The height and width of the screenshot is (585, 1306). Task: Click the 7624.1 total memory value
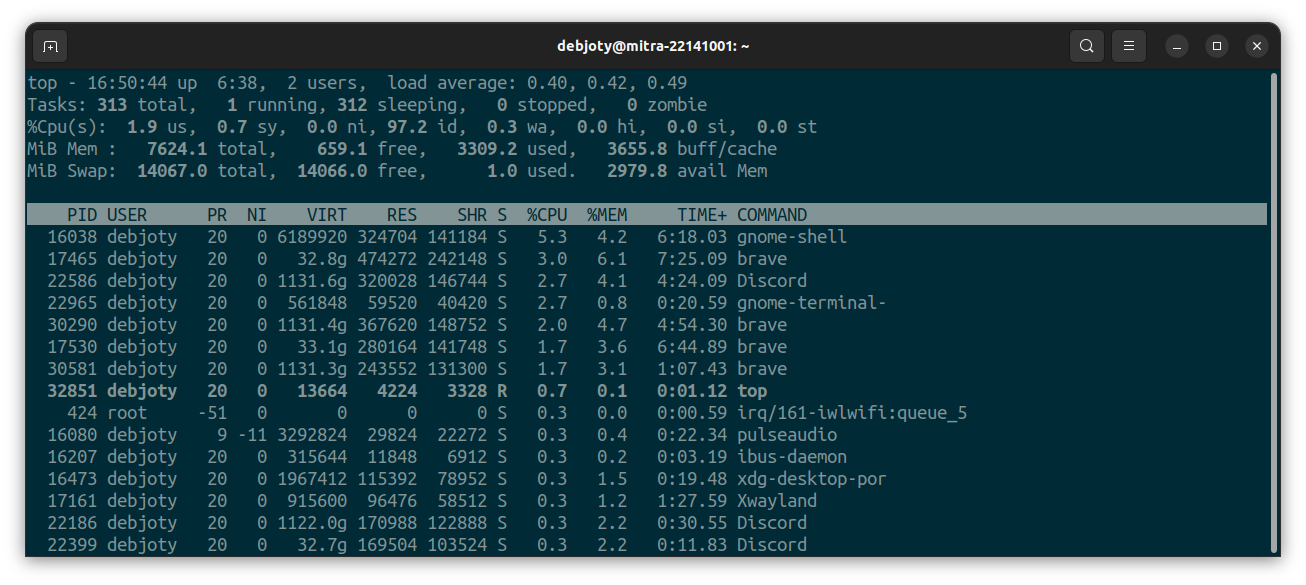[177, 149]
